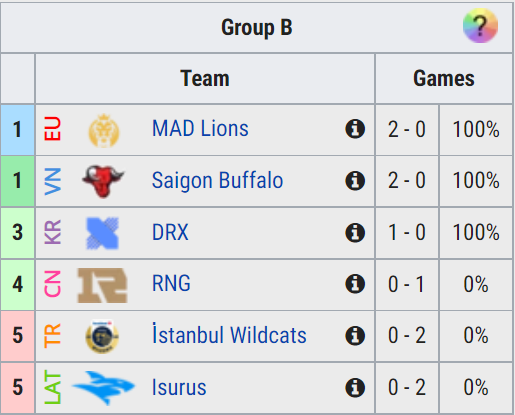
Task: Select the blue DRX logo
Action: 102,233
